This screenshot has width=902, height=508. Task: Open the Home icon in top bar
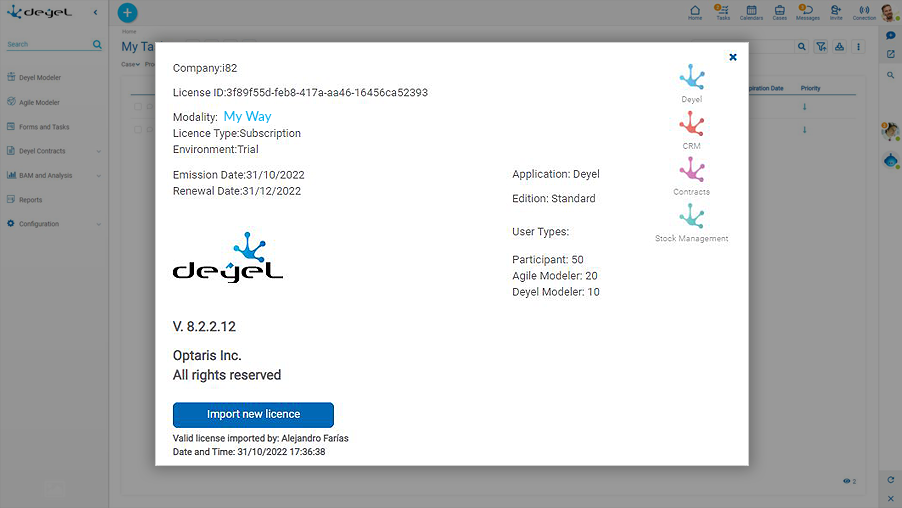tap(695, 12)
